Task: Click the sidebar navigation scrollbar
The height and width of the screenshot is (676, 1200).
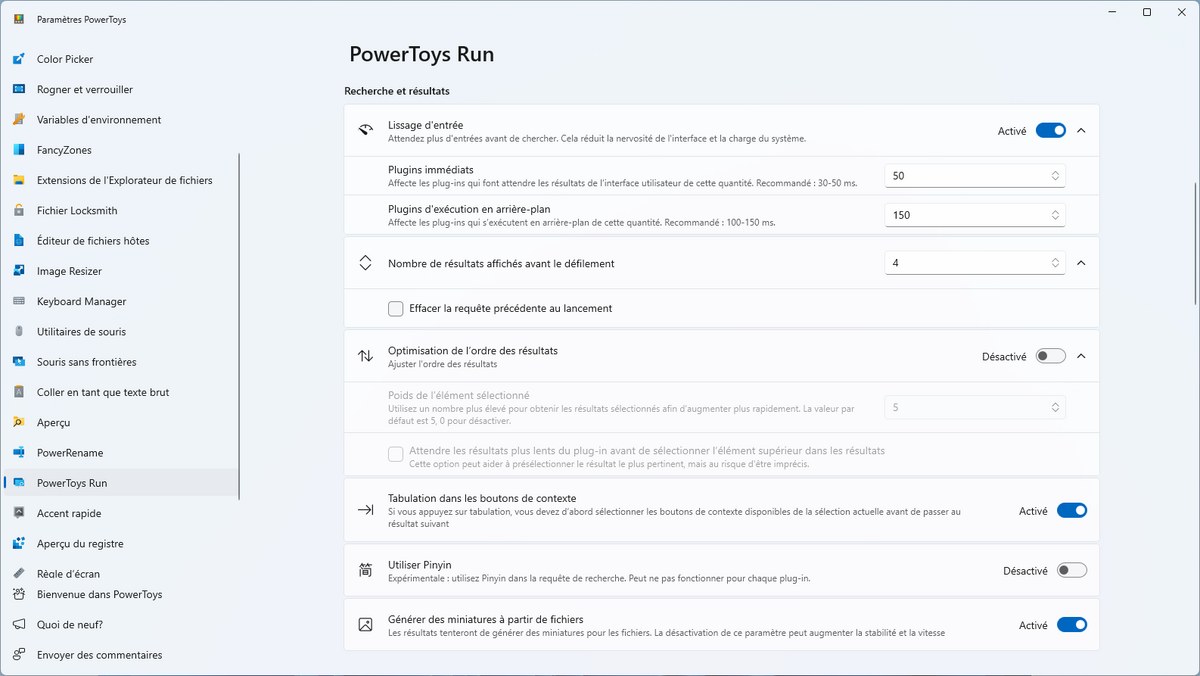Action: pyautogui.click(x=239, y=325)
